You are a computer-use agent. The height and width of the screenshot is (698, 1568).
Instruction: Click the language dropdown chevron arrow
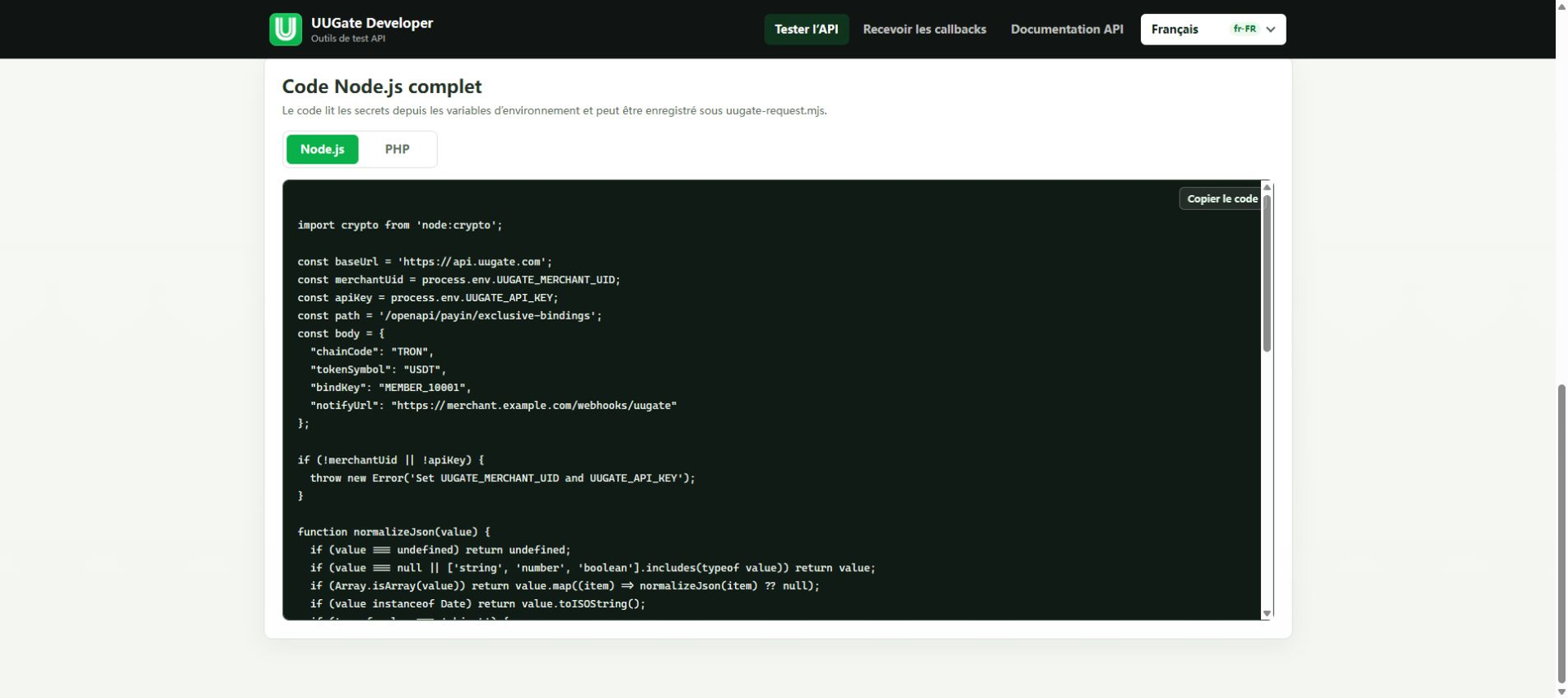(1271, 29)
